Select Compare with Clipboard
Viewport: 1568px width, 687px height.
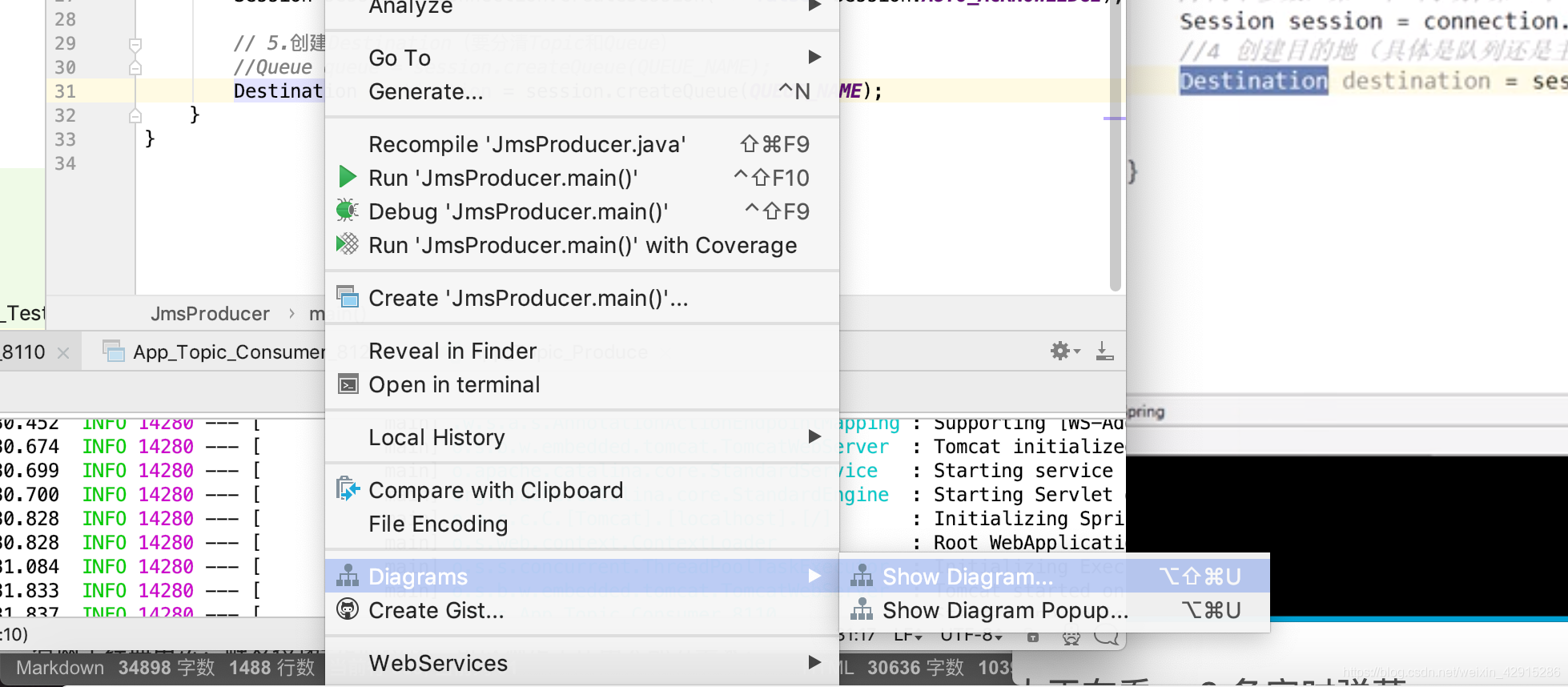[x=582, y=490]
